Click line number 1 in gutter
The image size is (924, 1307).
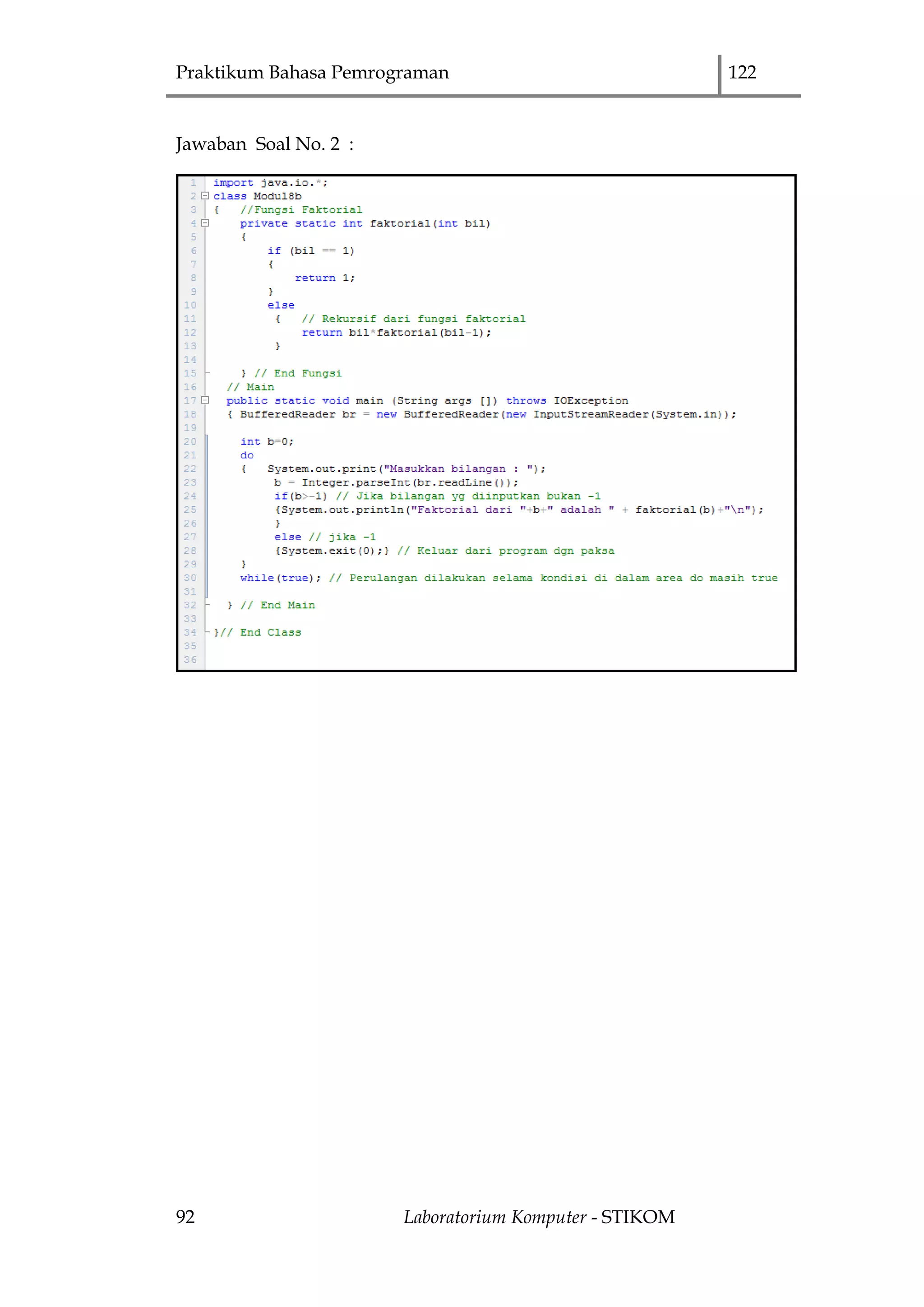tap(194, 183)
